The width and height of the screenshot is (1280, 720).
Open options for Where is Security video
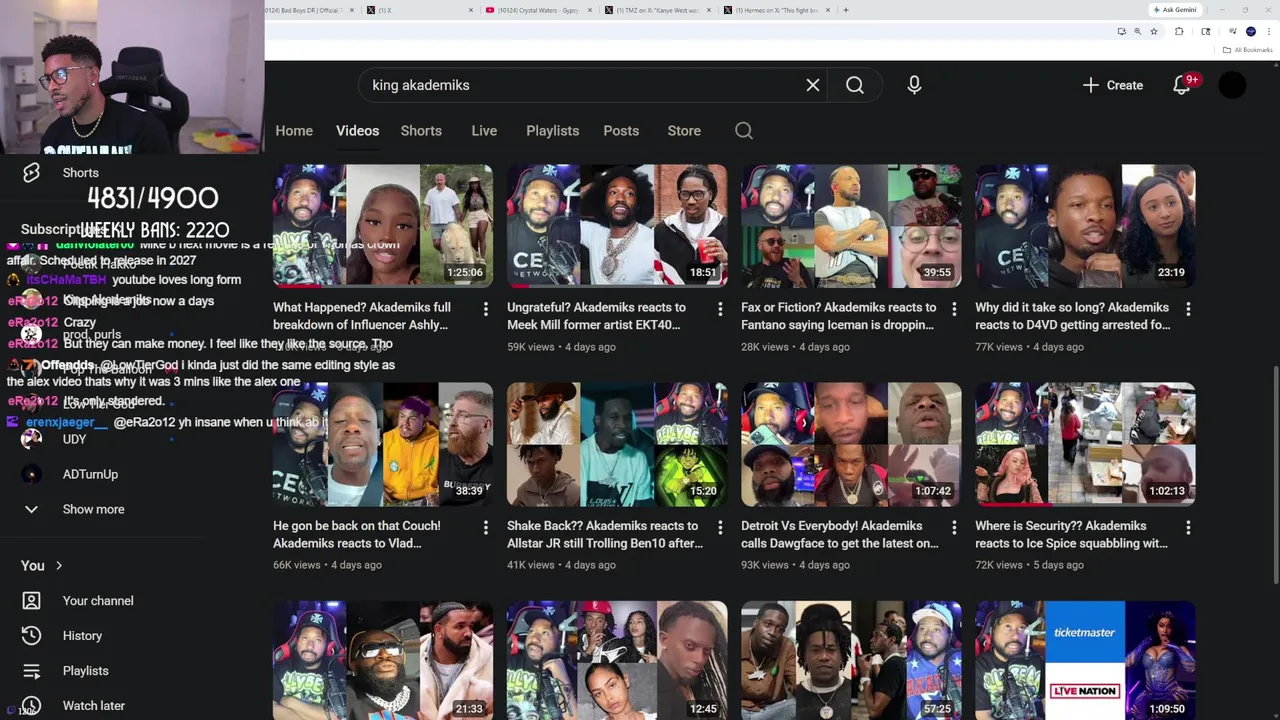(1188, 528)
